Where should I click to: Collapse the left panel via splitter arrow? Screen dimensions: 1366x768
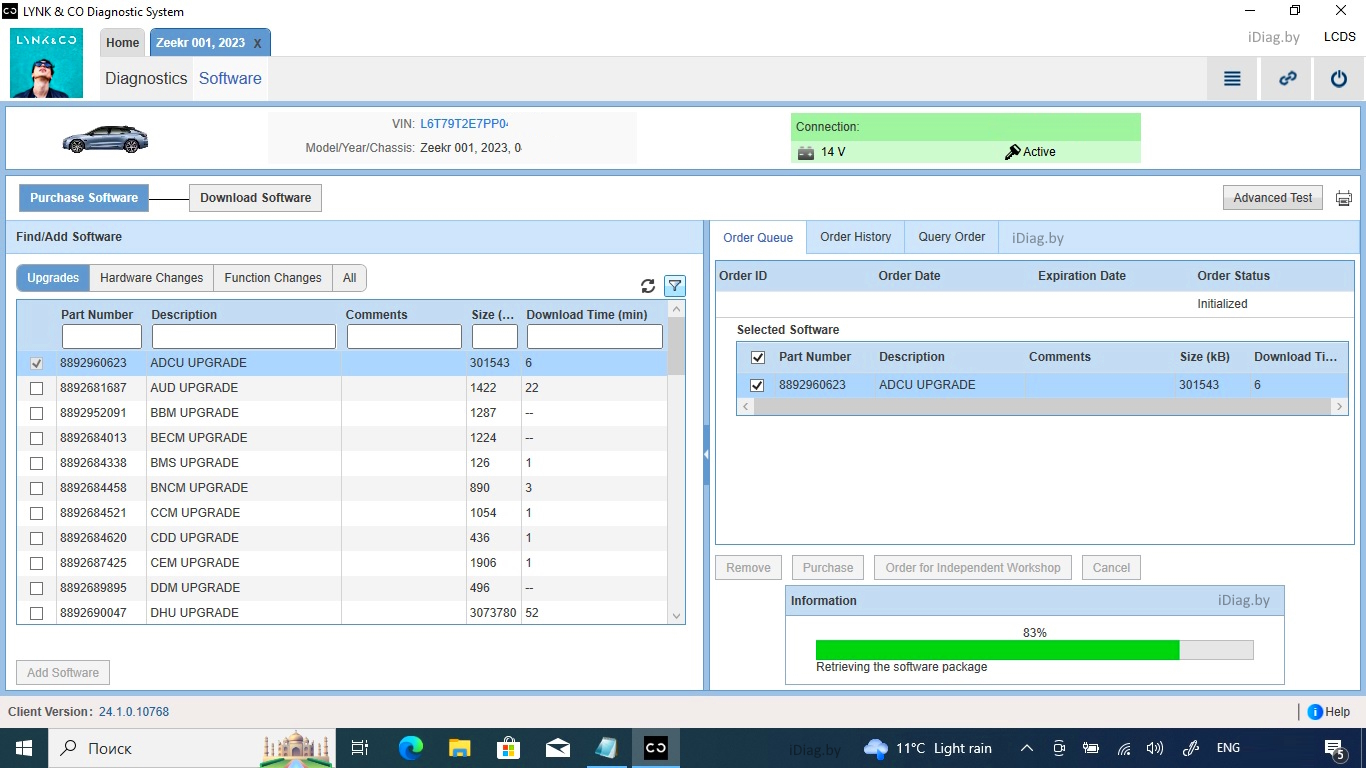pyautogui.click(x=706, y=454)
